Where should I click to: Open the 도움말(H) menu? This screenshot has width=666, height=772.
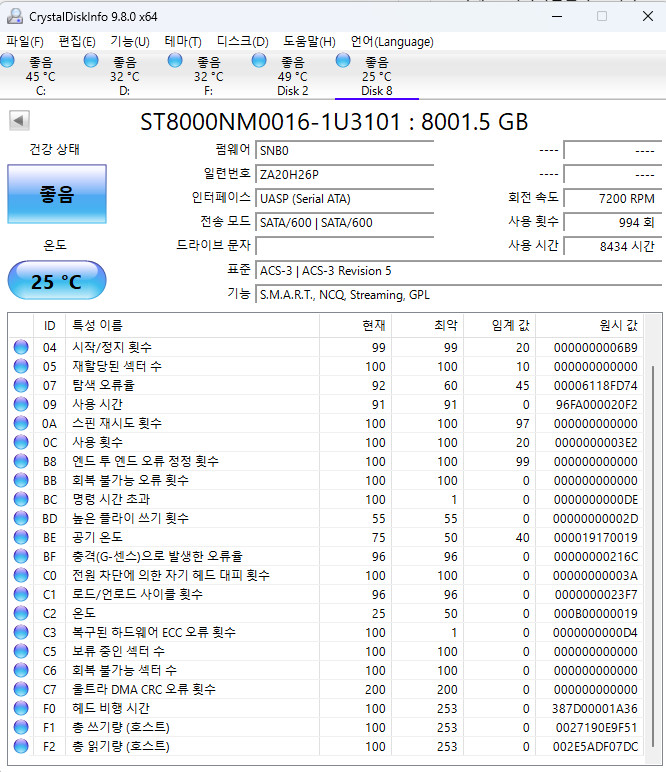click(x=309, y=42)
